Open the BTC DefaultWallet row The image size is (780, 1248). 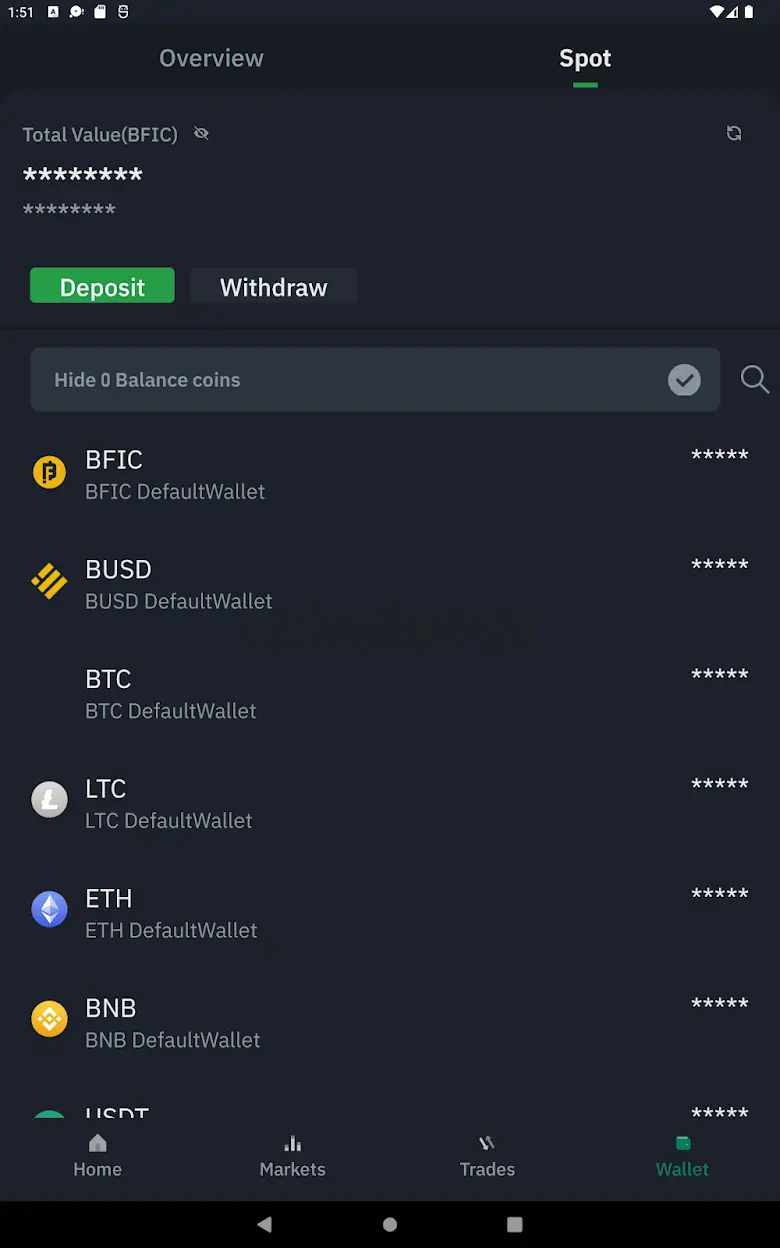click(x=171, y=694)
